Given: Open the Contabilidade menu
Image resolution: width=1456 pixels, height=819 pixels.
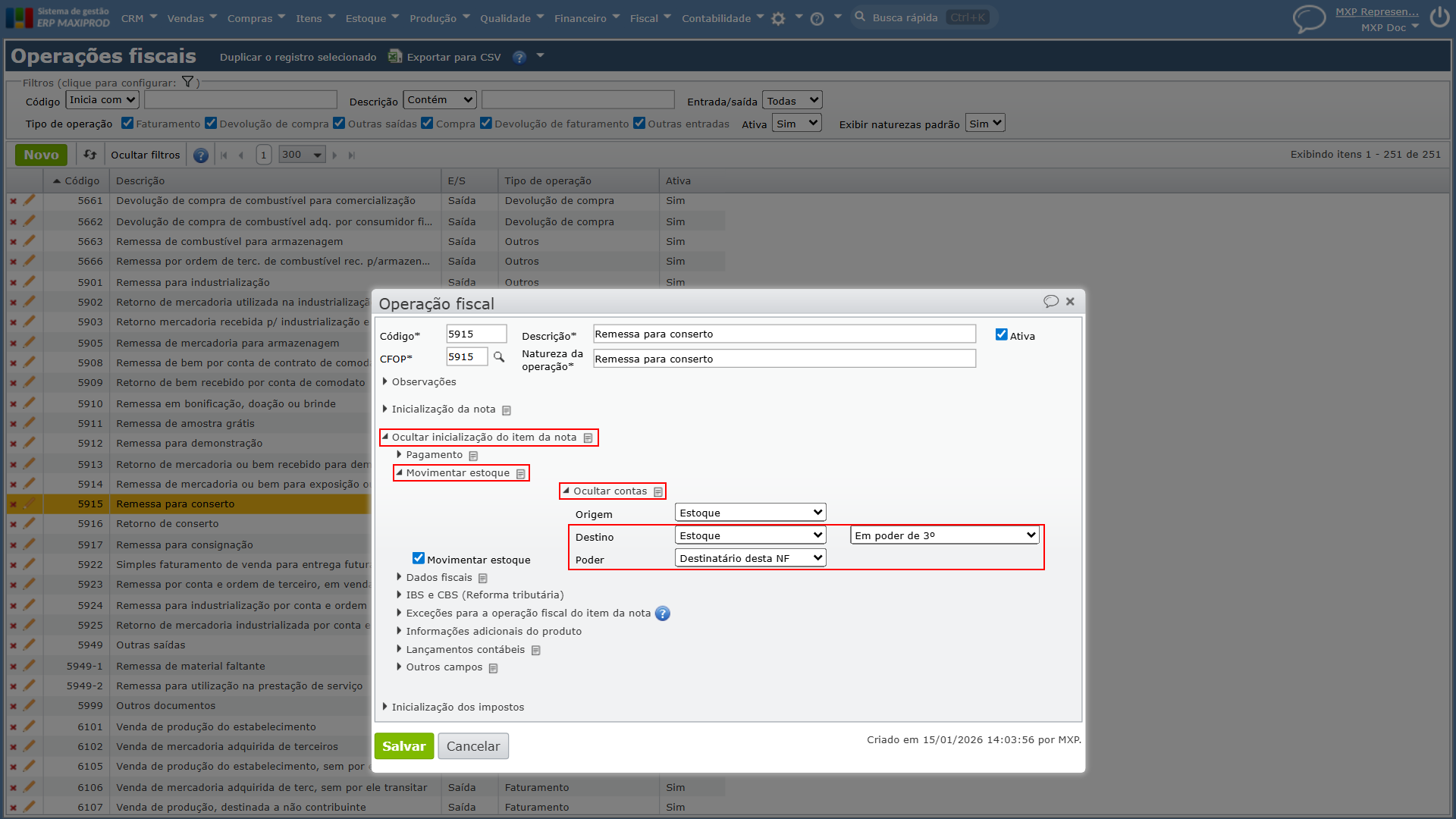Looking at the screenshot, I should tap(722, 18).
